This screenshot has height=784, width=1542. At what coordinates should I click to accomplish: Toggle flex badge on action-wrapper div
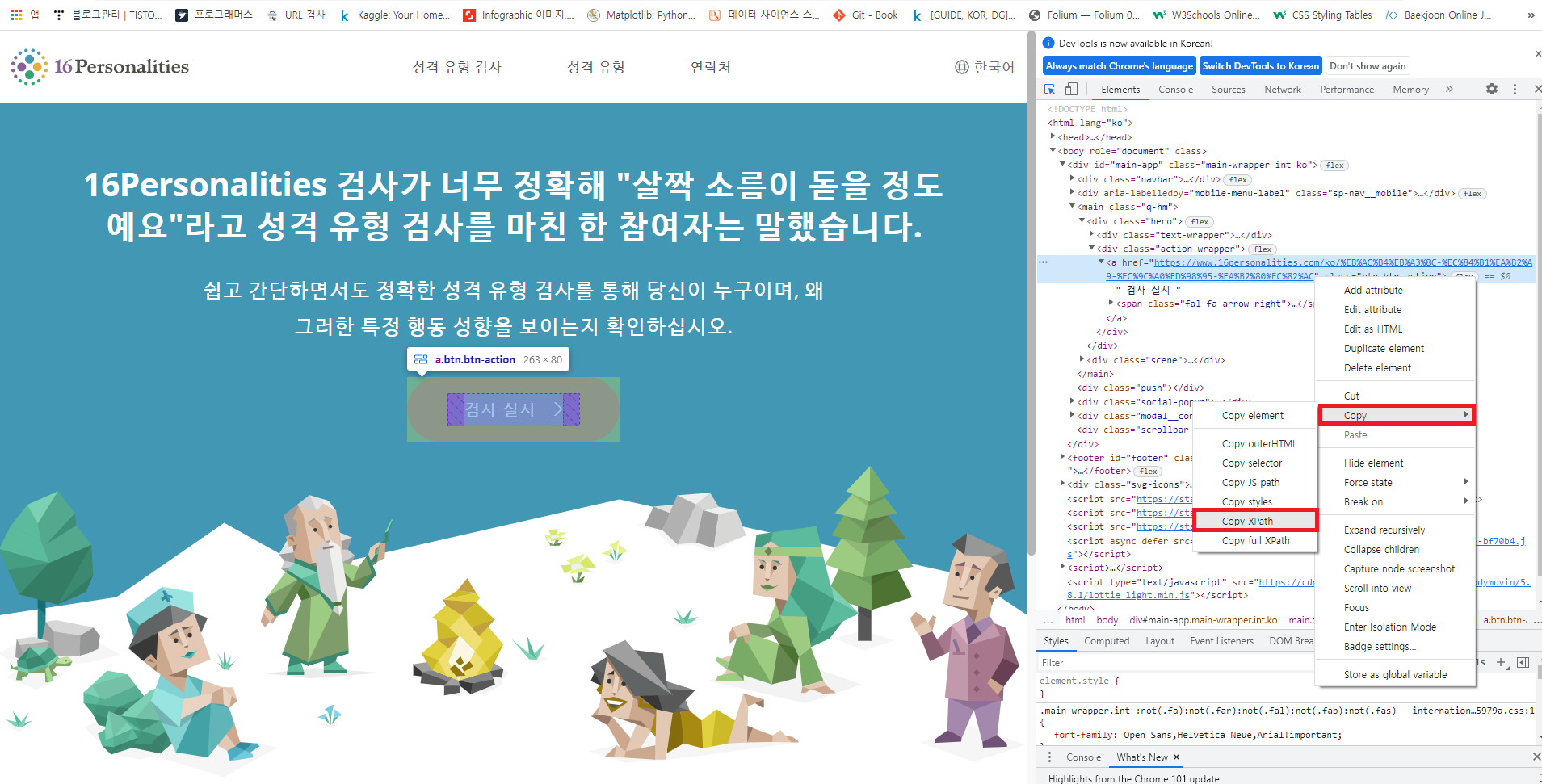[x=1263, y=249]
